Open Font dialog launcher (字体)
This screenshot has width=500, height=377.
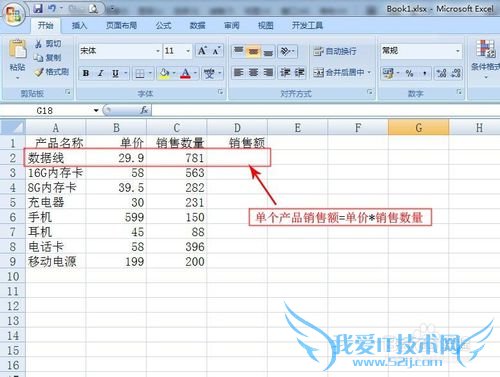pos(220,92)
